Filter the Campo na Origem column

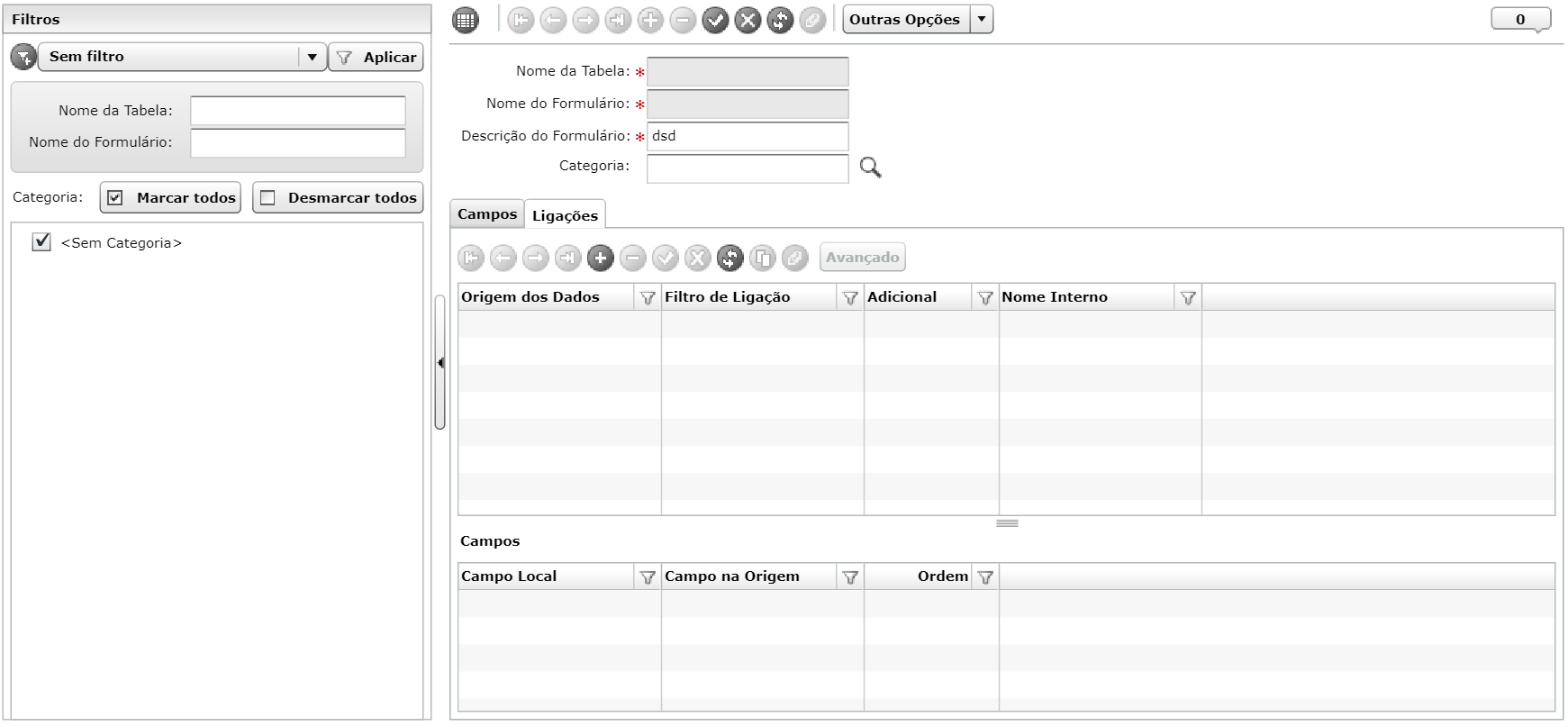[x=850, y=577]
